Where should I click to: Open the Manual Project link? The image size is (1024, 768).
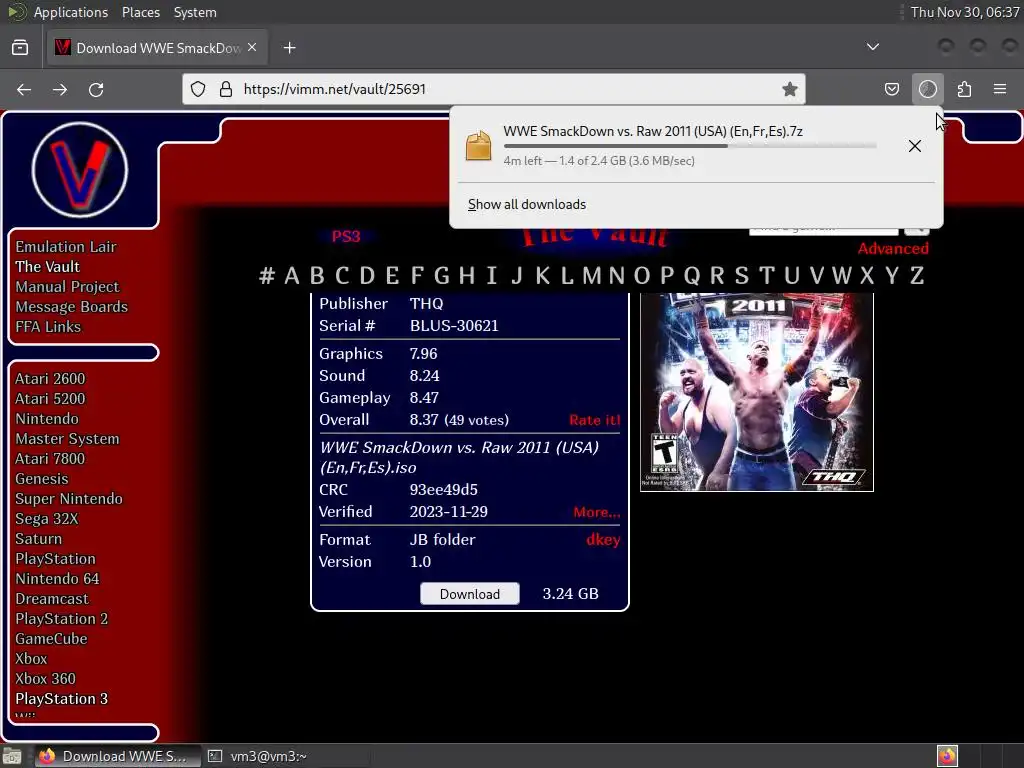click(67, 287)
